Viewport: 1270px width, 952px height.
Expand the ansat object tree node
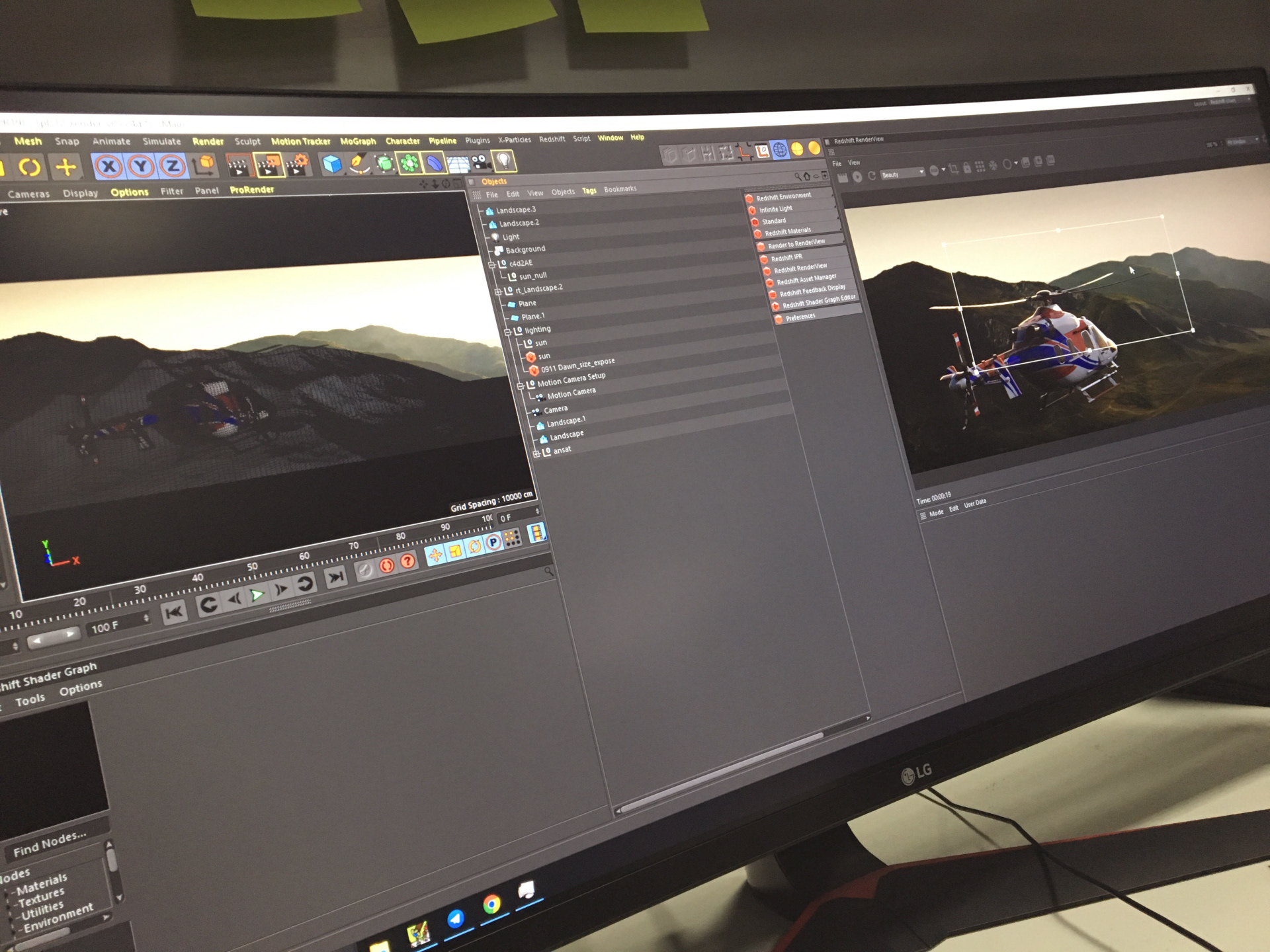(x=536, y=454)
